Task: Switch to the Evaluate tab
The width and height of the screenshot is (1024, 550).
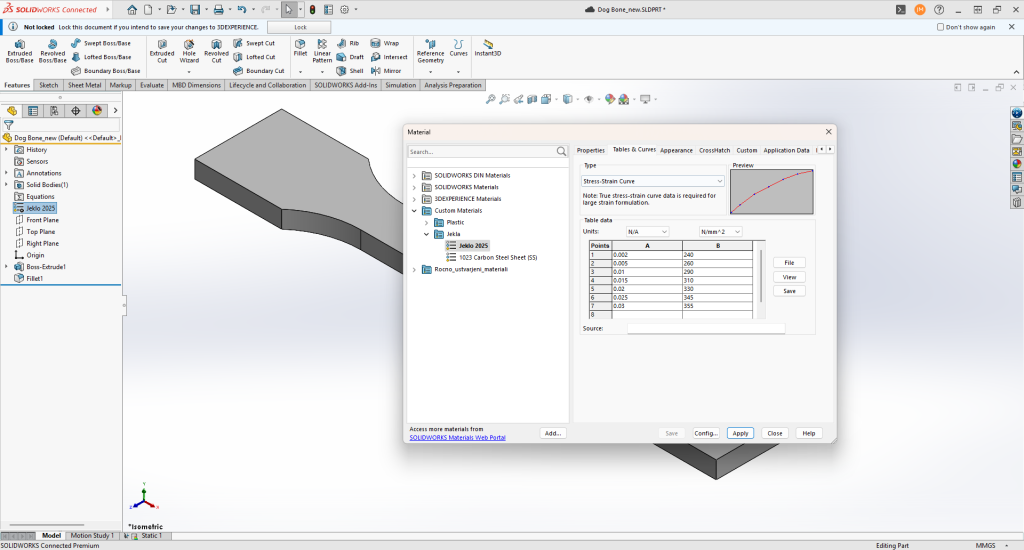Action: pyautogui.click(x=152, y=85)
